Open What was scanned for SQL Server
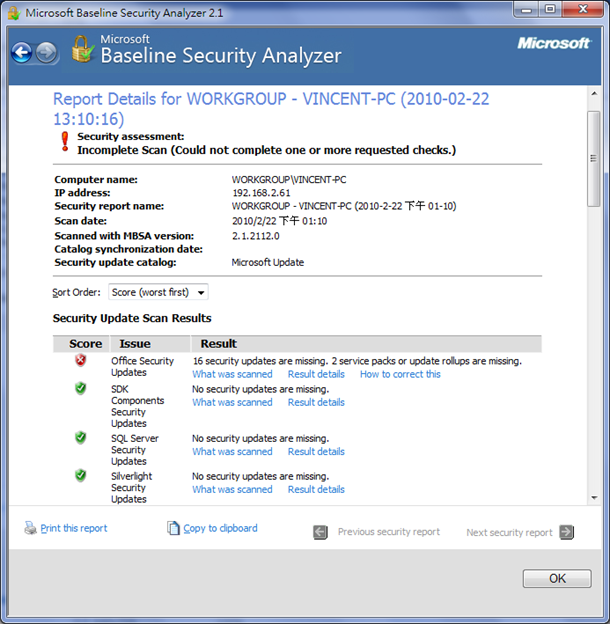 (x=232, y=452)
